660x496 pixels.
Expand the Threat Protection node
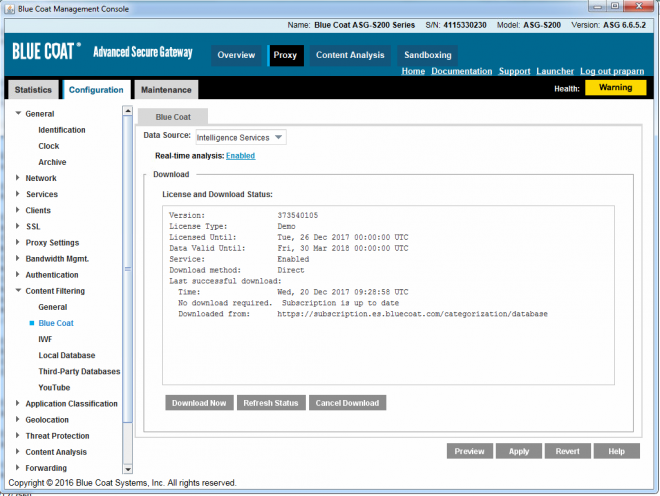coord(17,435)
